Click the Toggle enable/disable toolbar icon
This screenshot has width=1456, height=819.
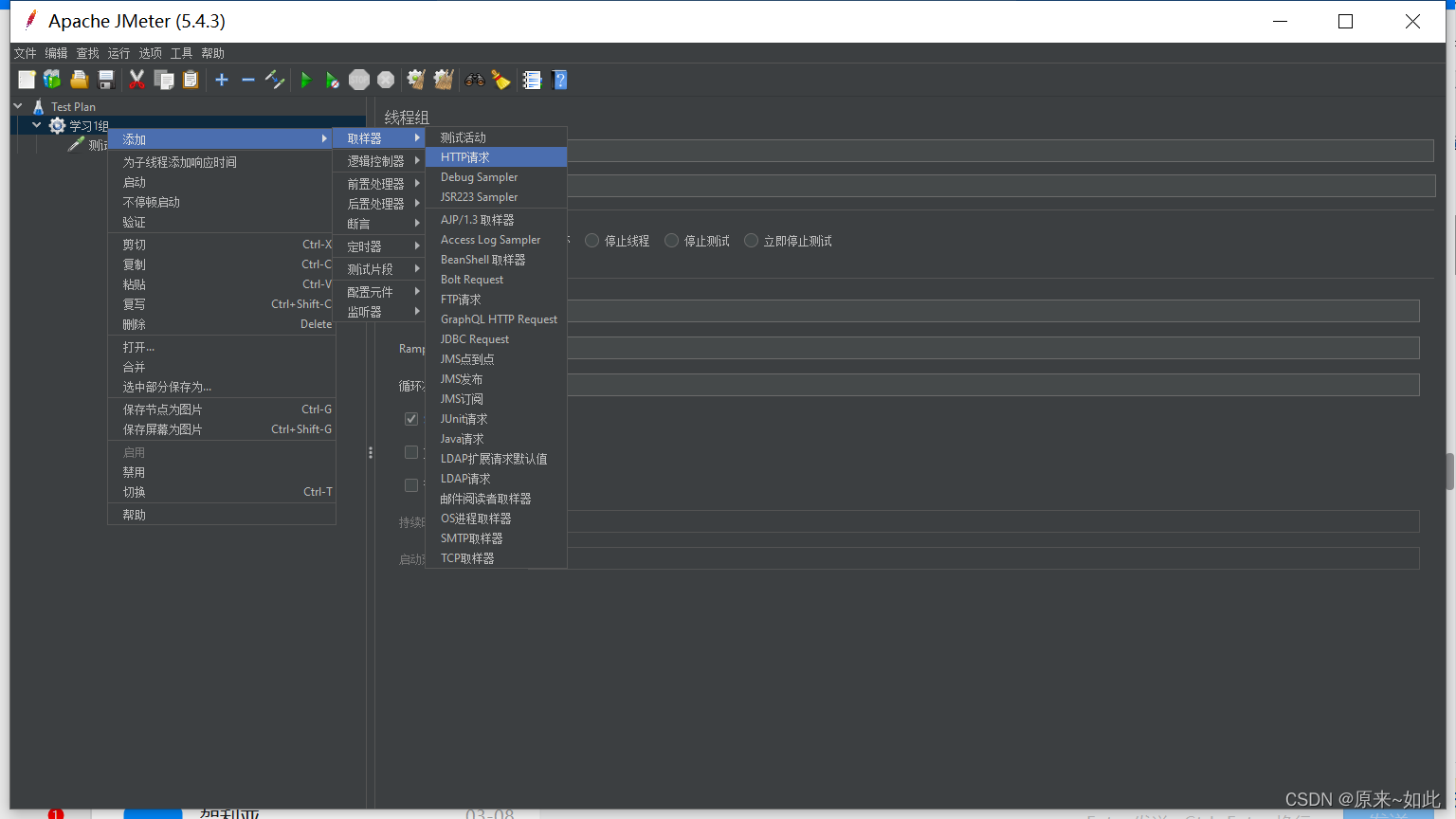click(x=275, y=80)
